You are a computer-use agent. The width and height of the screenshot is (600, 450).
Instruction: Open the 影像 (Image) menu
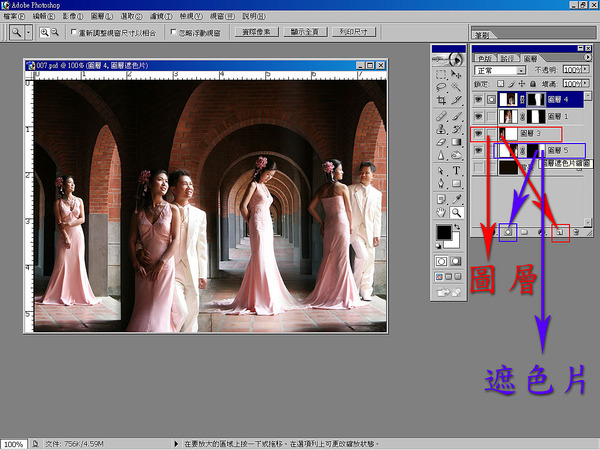73,16
